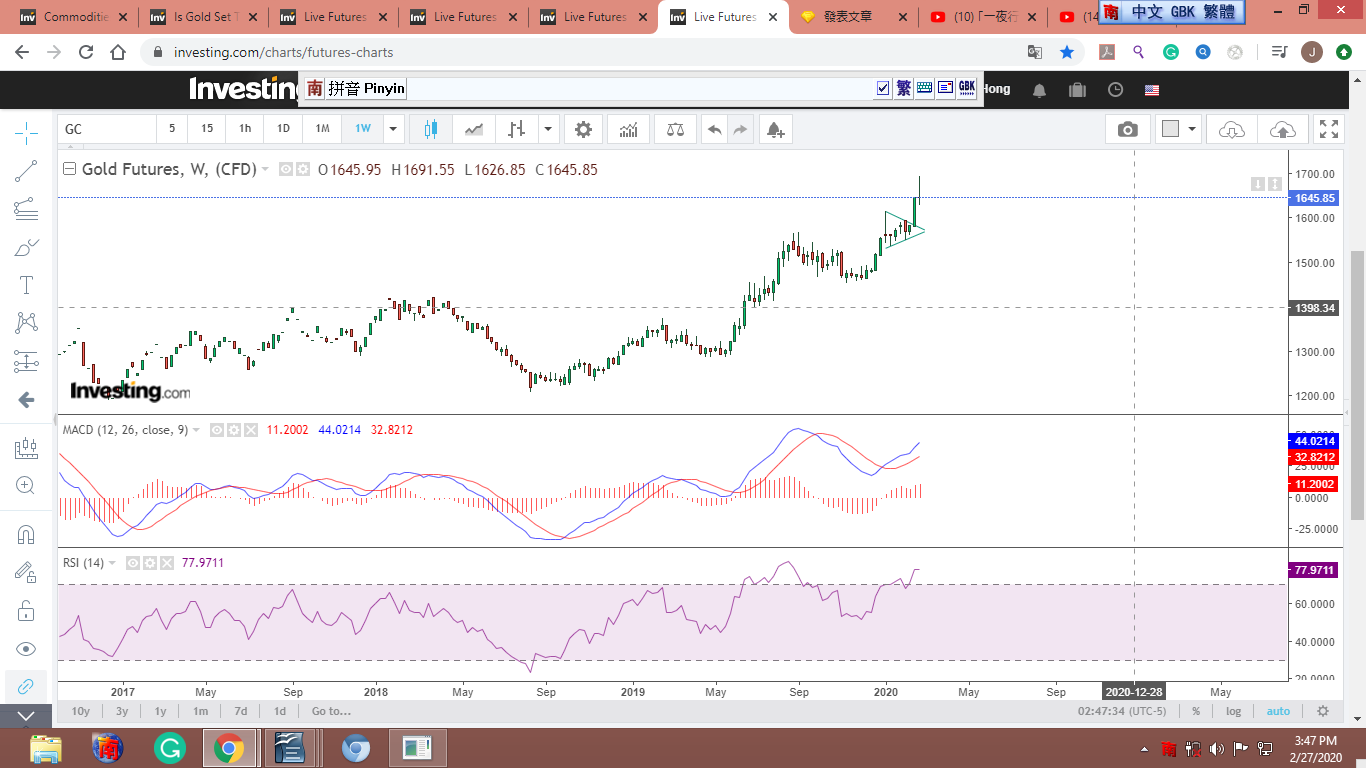Screen dimensions: 1366x768
Task: Set chart range to 3y
Action: (x=122, y=711)
